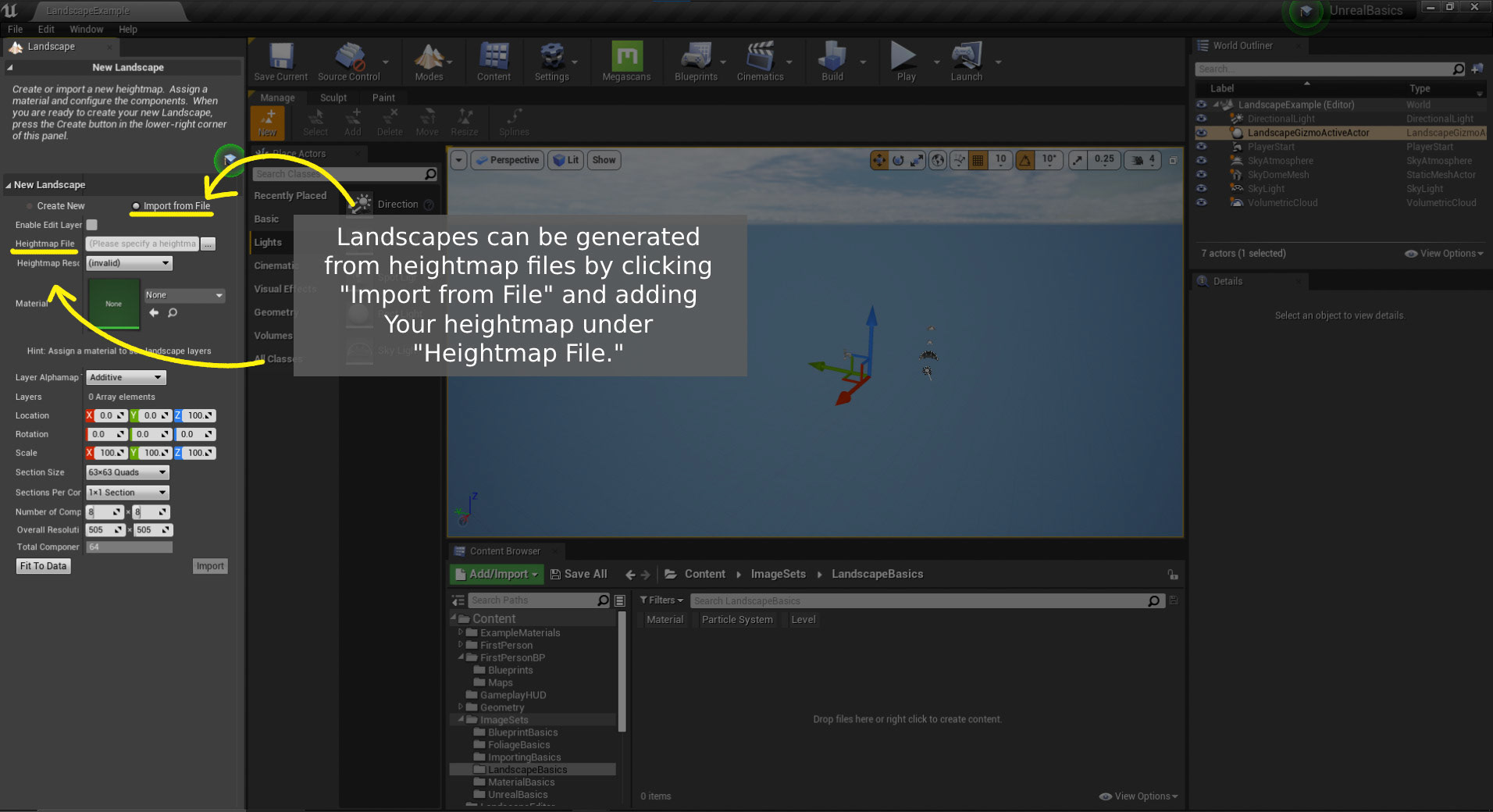Viewport: 1493px width, 812px height.
Task: Toggle grid snapping icon in viewport
Action: (x=978, y=160)
